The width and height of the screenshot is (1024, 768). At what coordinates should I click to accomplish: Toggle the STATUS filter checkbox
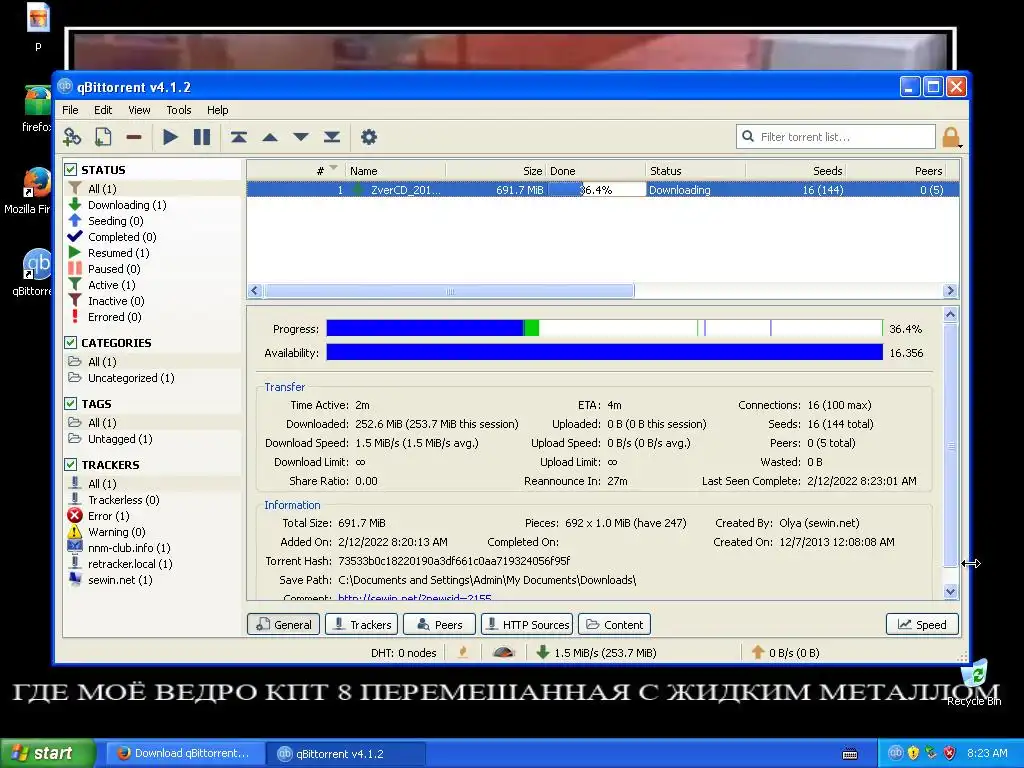click(71, 170)
